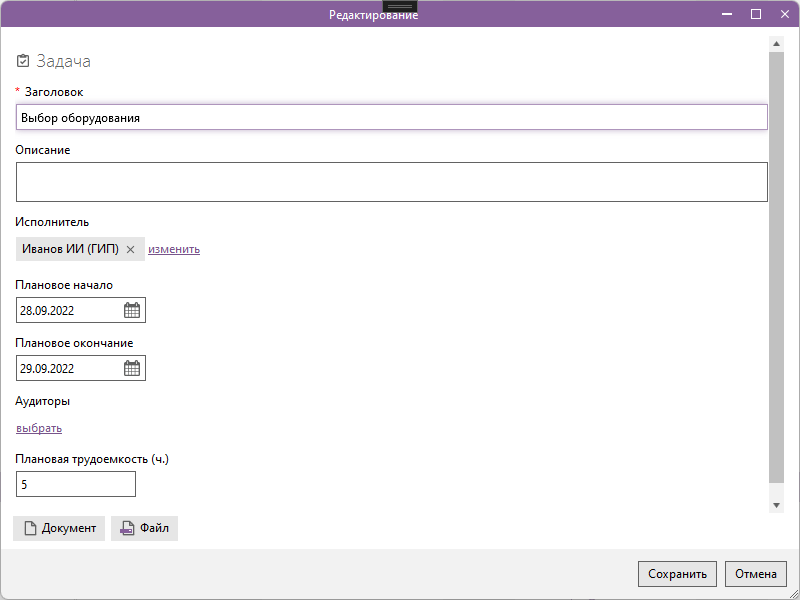
Task: Maximize the Редактирование window
Action: pos(756,14)
